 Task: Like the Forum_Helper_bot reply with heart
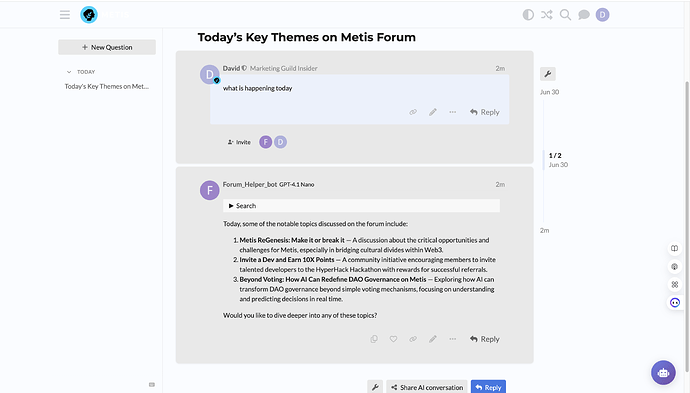(x=393, y=339)
